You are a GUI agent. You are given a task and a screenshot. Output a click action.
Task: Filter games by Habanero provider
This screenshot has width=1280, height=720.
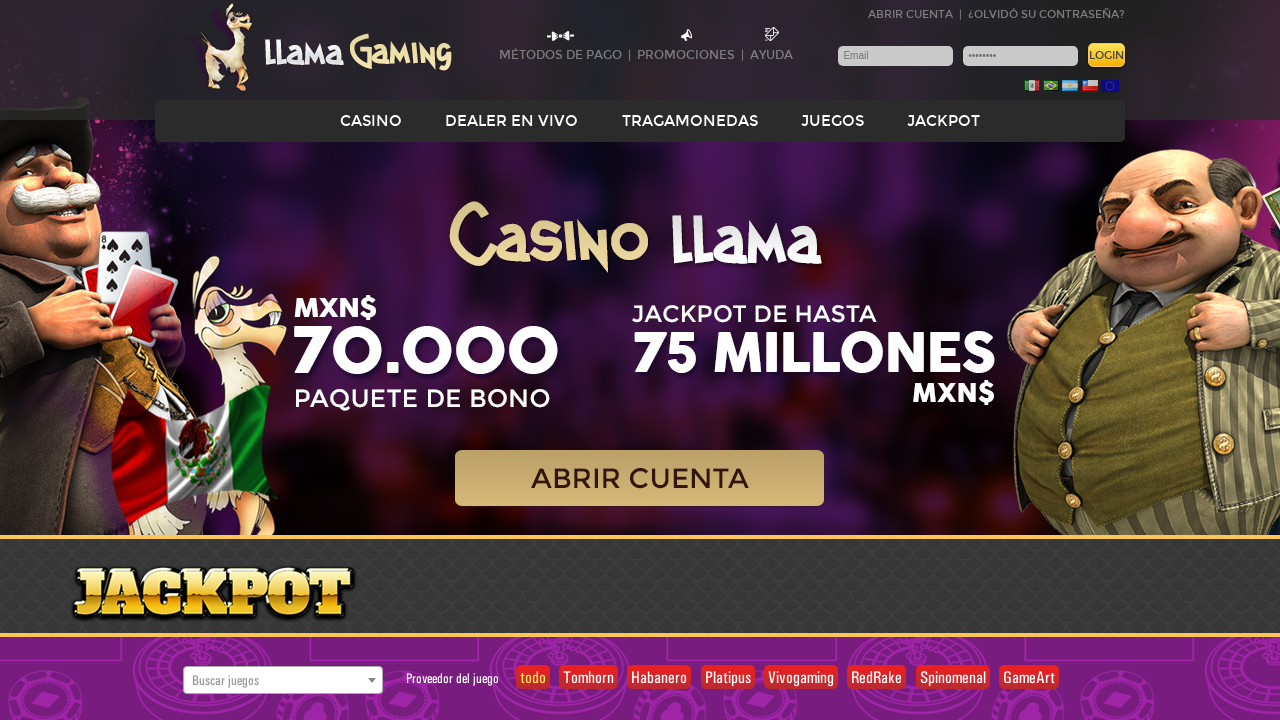pos(659,677)
